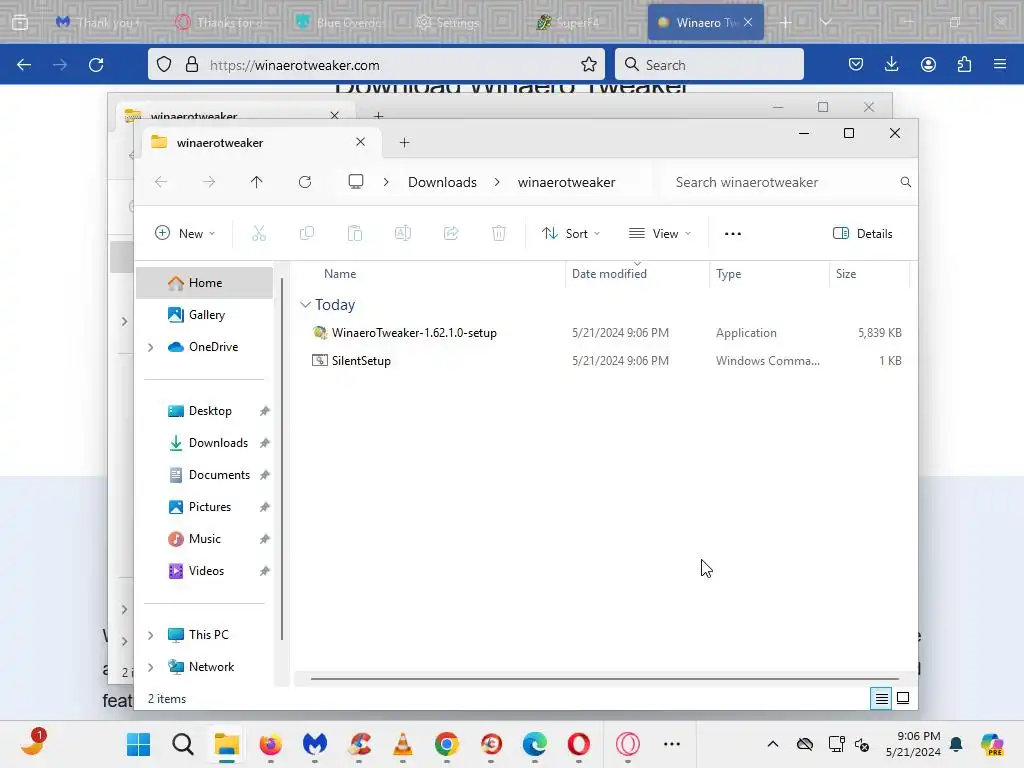Click Firefox bookmark star icon
The width and height of the screenshot is (1024, 768).
[x=588, y=65]
